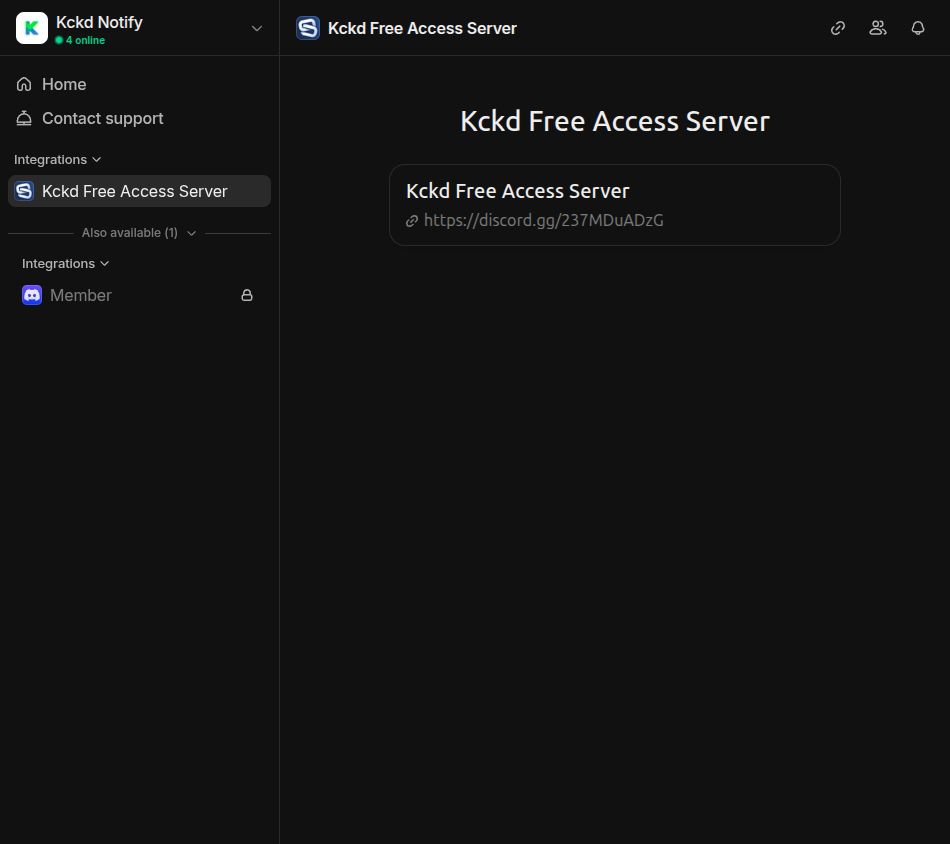Select Kckd Free Access Server sidebar item
The image size is (950, 844).
tap(139, 191)
